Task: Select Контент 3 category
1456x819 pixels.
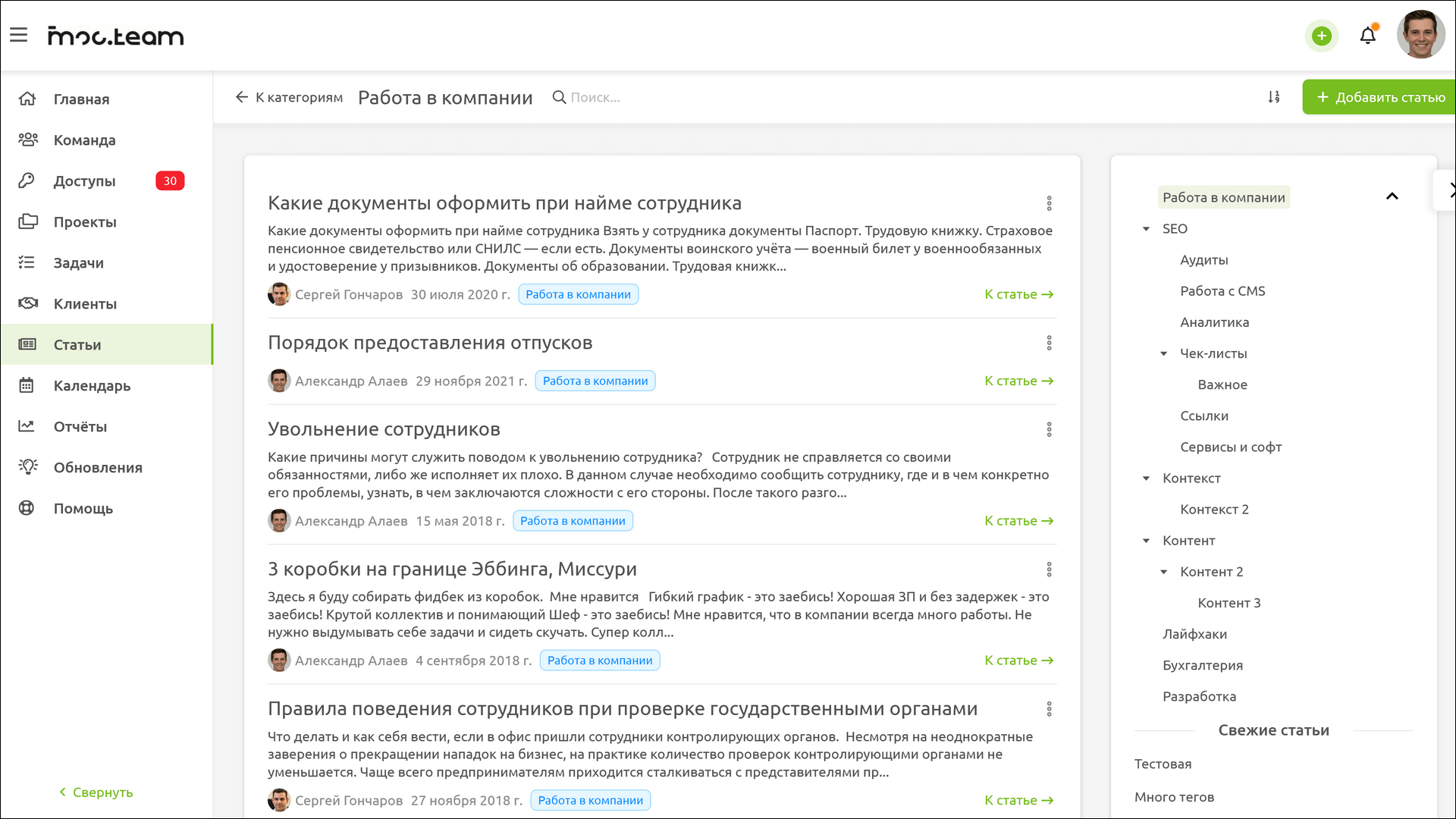Action: 1228,603
